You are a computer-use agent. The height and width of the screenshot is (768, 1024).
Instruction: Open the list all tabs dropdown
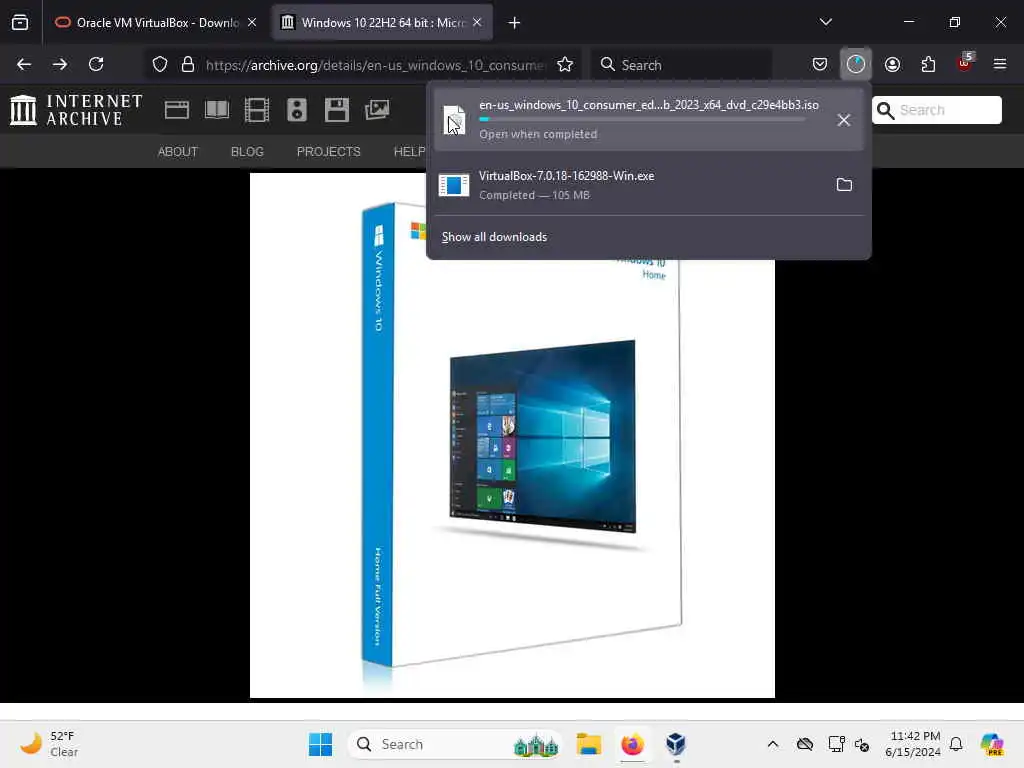click(826, 22)
